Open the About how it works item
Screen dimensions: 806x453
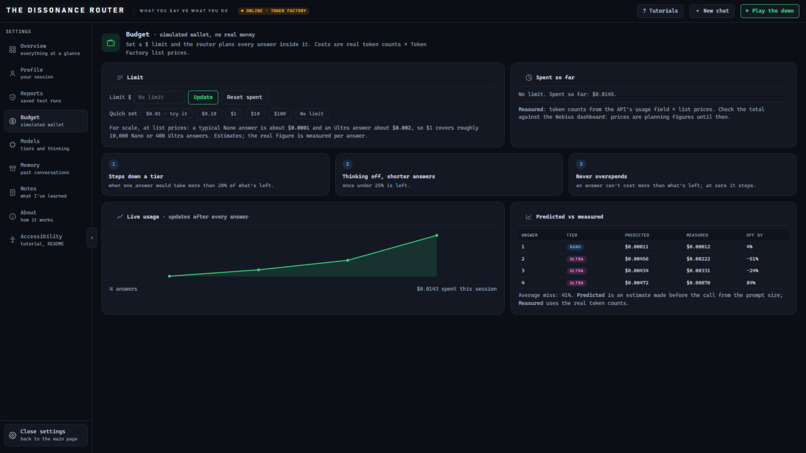pyautogui.click(x=46, y=216)
